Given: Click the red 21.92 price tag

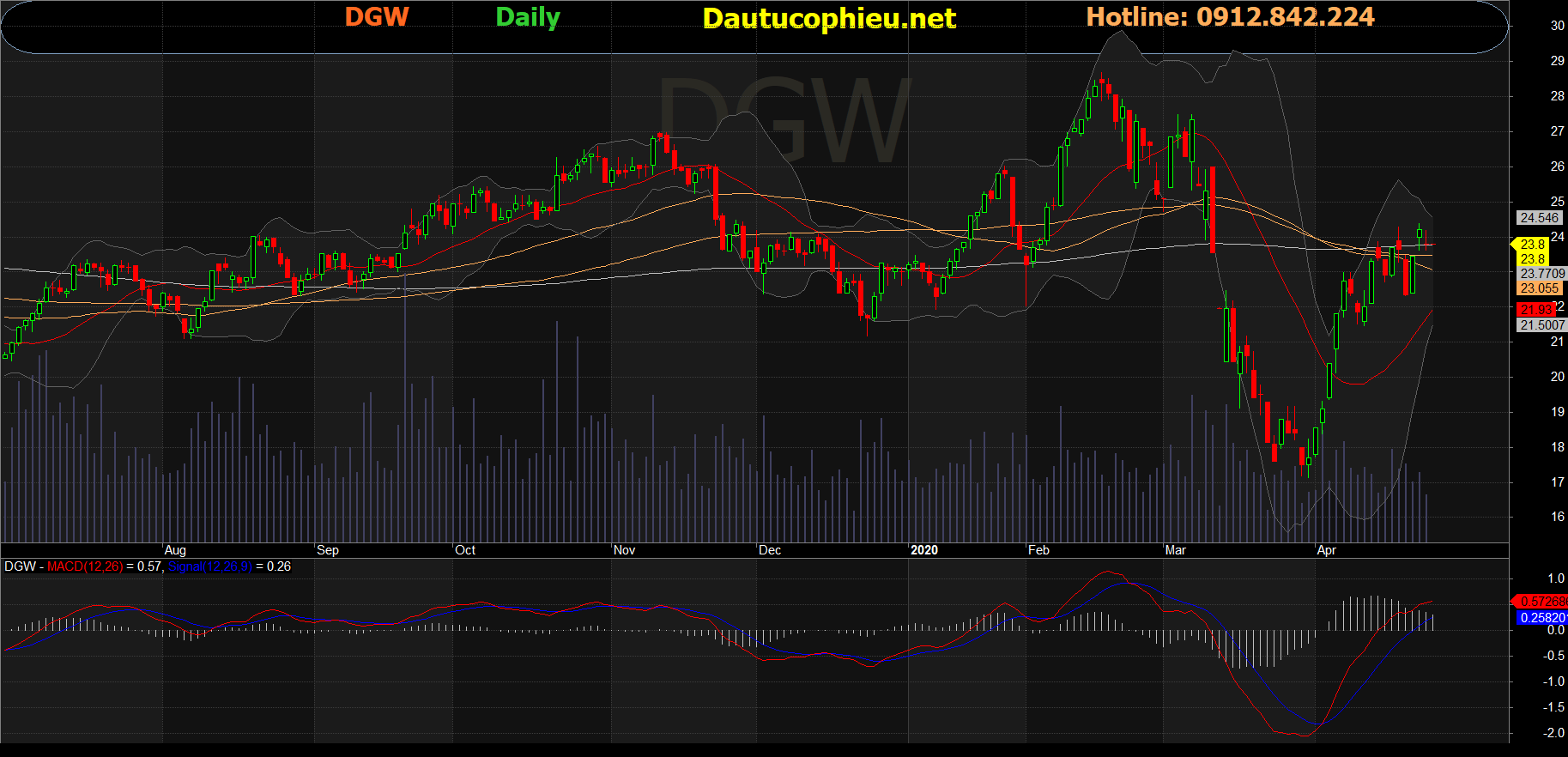Looking at the screenshot, I should pos(1537,309).
